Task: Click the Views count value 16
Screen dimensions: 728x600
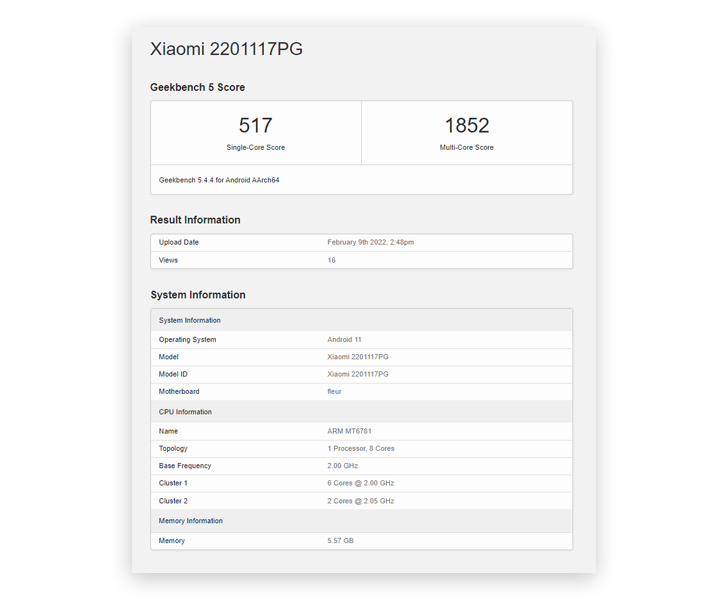Action: click(x=332, y=260)
